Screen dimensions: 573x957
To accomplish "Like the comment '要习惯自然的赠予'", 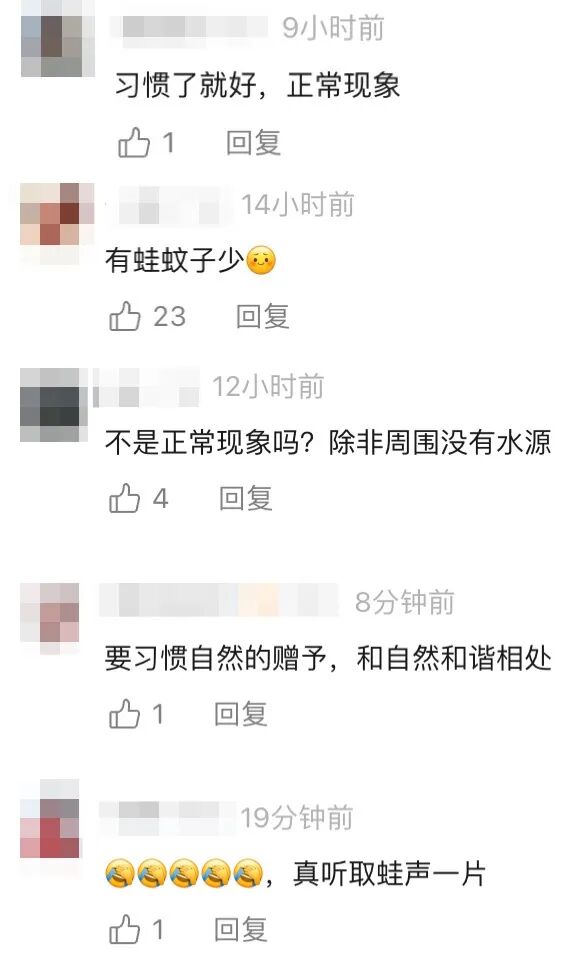I will coord(124,713).
